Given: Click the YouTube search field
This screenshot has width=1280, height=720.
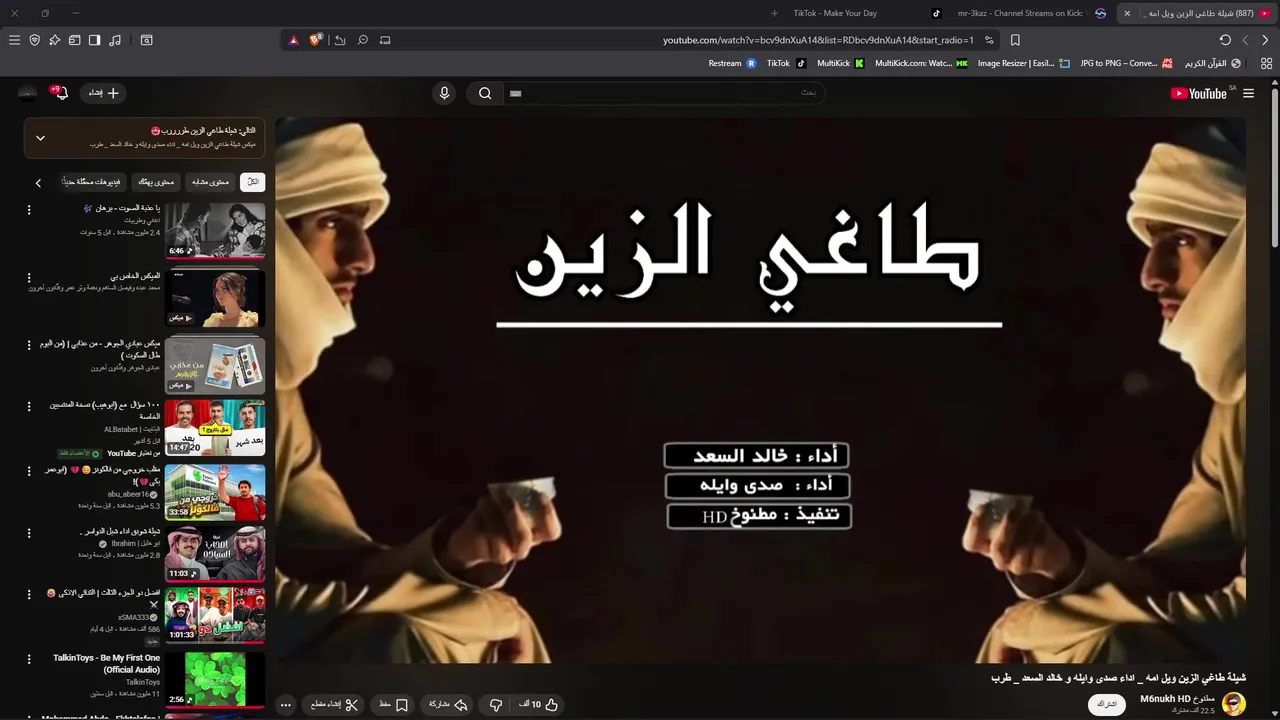Looking at the screenshot, I should 662,93.
